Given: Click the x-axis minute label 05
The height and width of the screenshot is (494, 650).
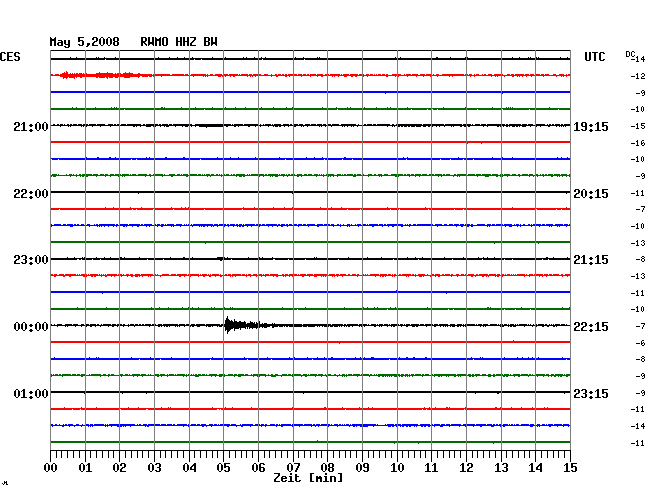Looking at the screenshot, I should 223,468.
